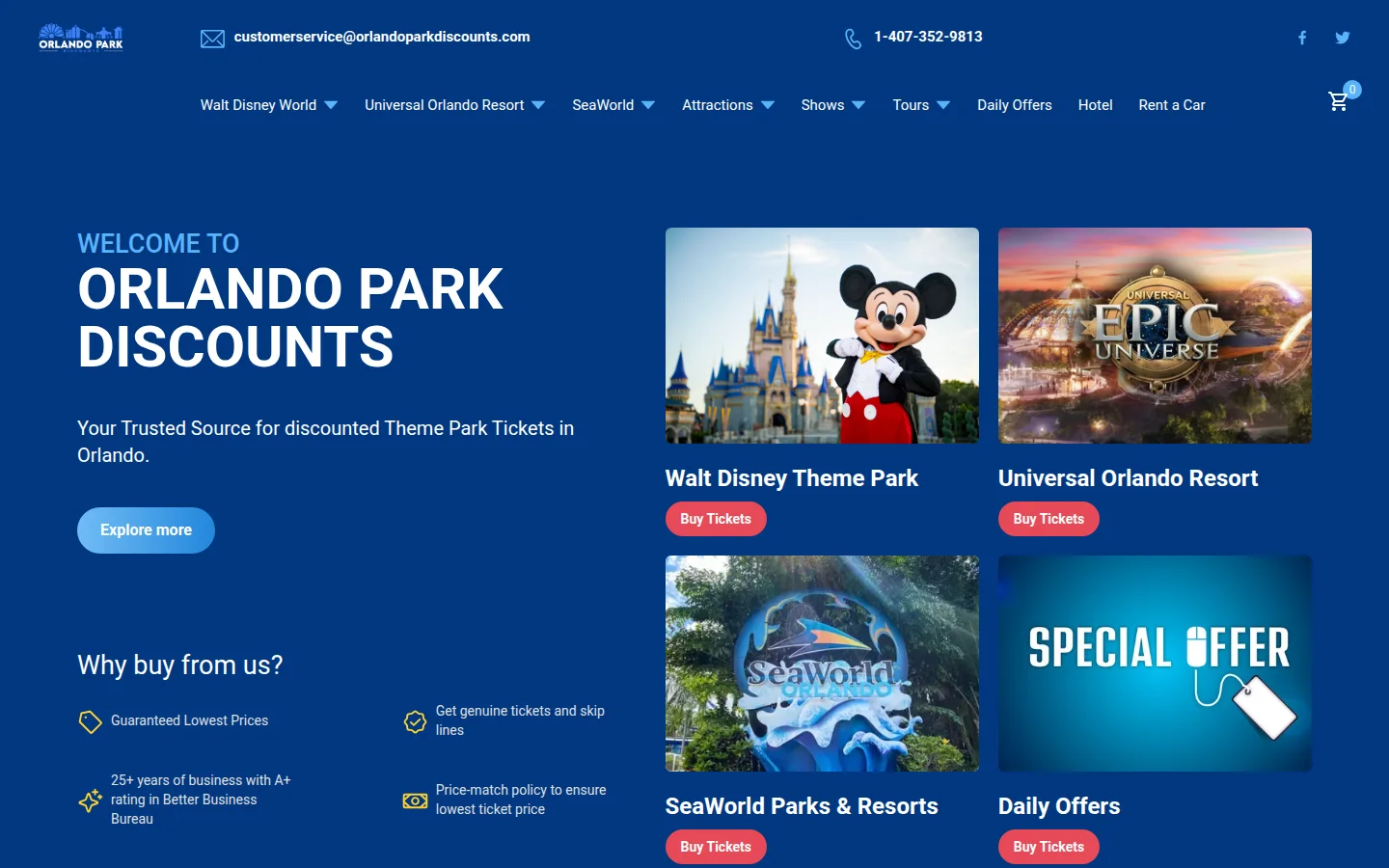The width and height of the screenshot is (1389, 868).
Task: Click 'Get genuine tickets and skip lines'
Action: pos(520,720)
